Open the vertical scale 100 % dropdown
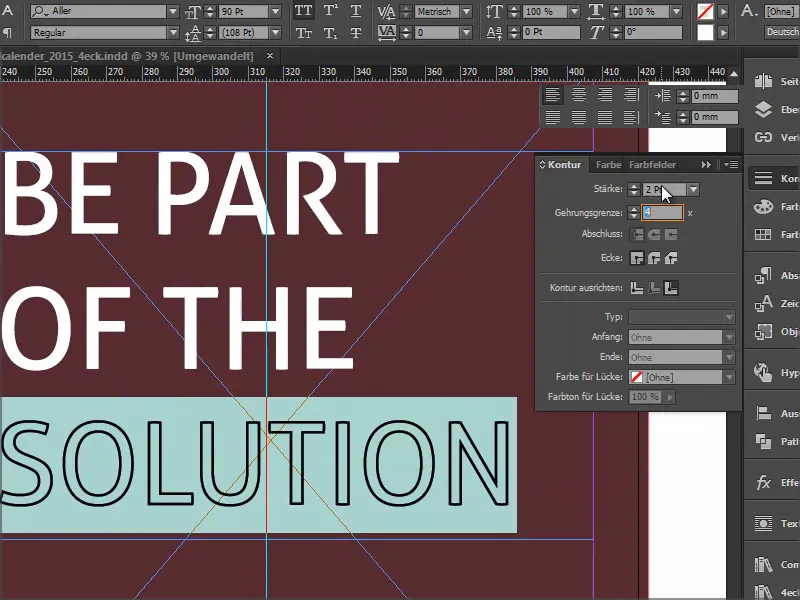Image resolution: width=800 pixels, height=600 pixels. click(574, 11)
